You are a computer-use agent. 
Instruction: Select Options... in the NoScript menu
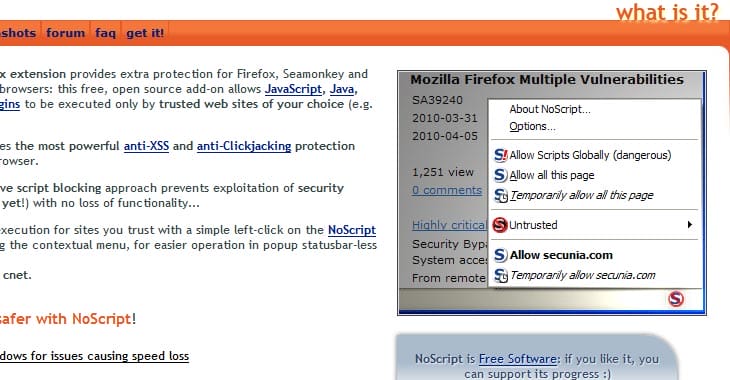click(532, 127)
